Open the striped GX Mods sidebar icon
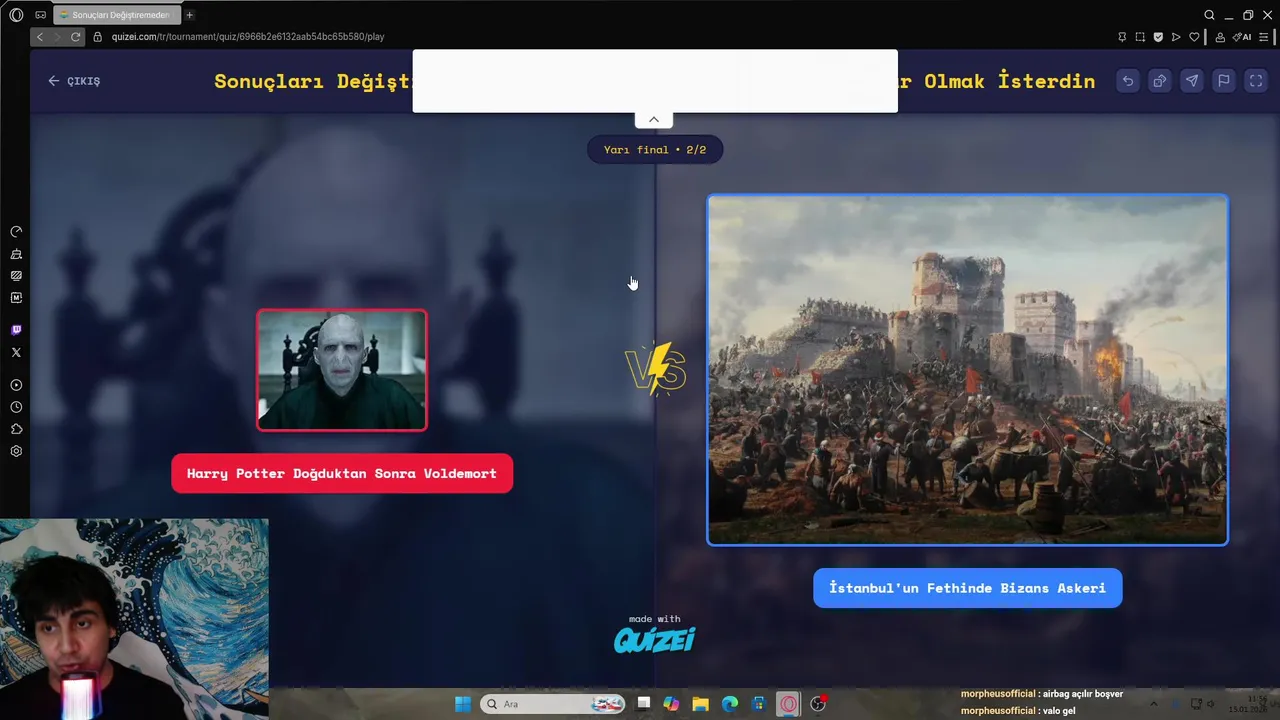1280x720 pixels. tap(16, 276)
